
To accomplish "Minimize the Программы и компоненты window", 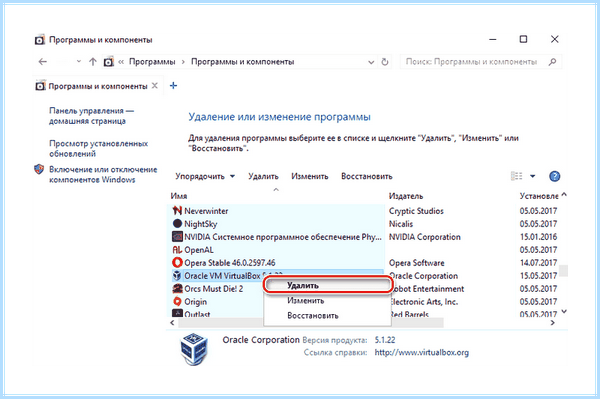I will (x=493, y=39).
